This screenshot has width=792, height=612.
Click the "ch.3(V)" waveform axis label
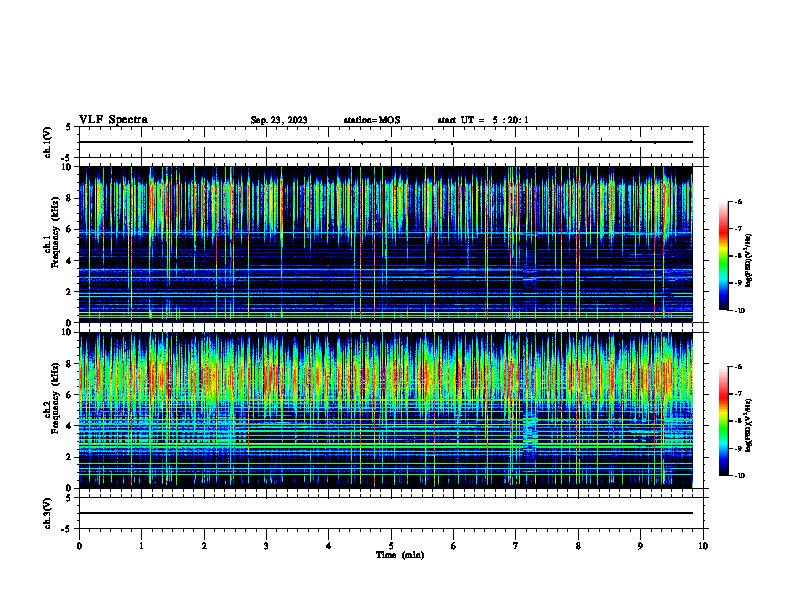(x=47, y=513)
